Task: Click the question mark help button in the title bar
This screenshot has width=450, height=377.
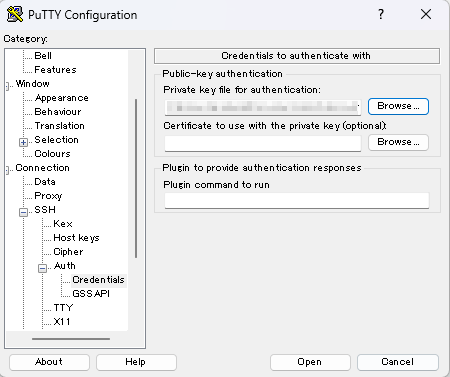Action: tap(381, 14)
